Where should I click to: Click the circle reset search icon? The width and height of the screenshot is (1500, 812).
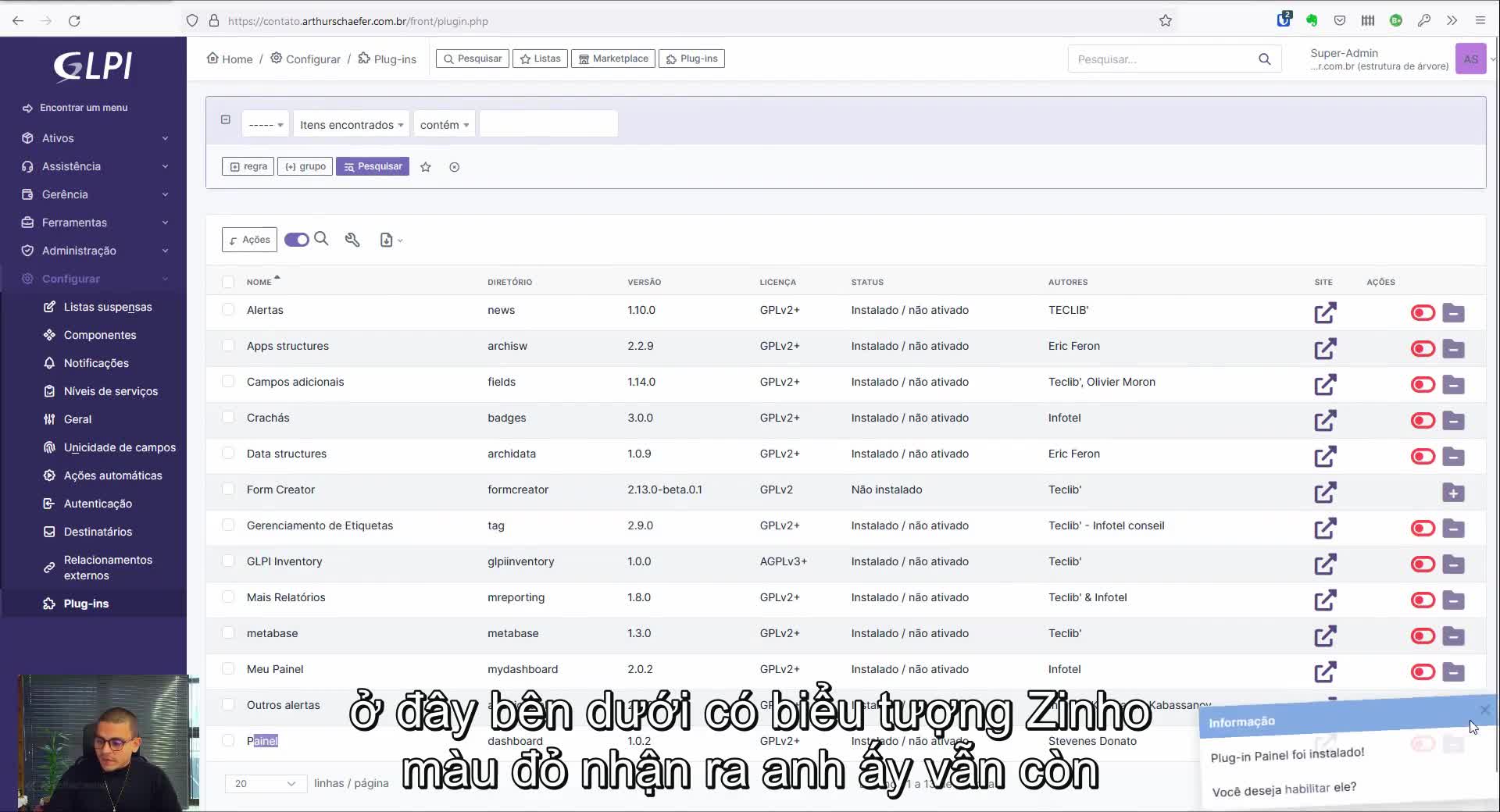pyautogui.click(x=454, y=166)
